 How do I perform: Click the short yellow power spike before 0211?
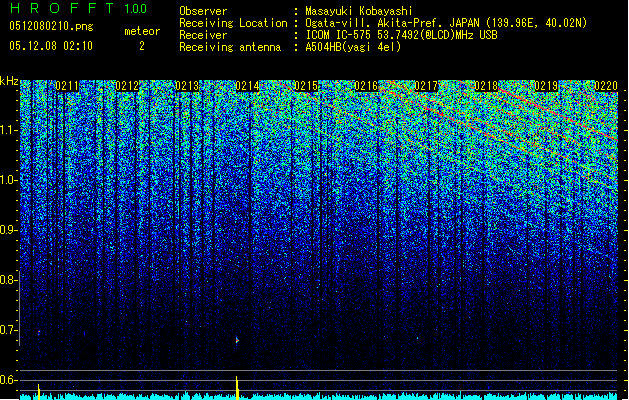click(39, 392)
